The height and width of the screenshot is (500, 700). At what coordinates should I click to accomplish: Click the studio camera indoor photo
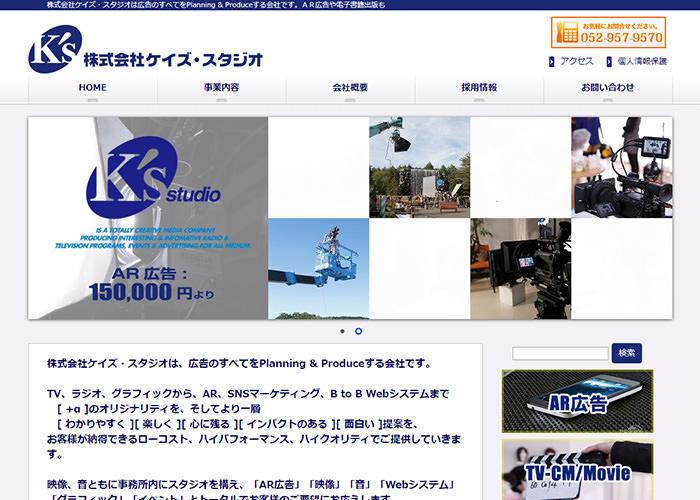coord(521,269)
